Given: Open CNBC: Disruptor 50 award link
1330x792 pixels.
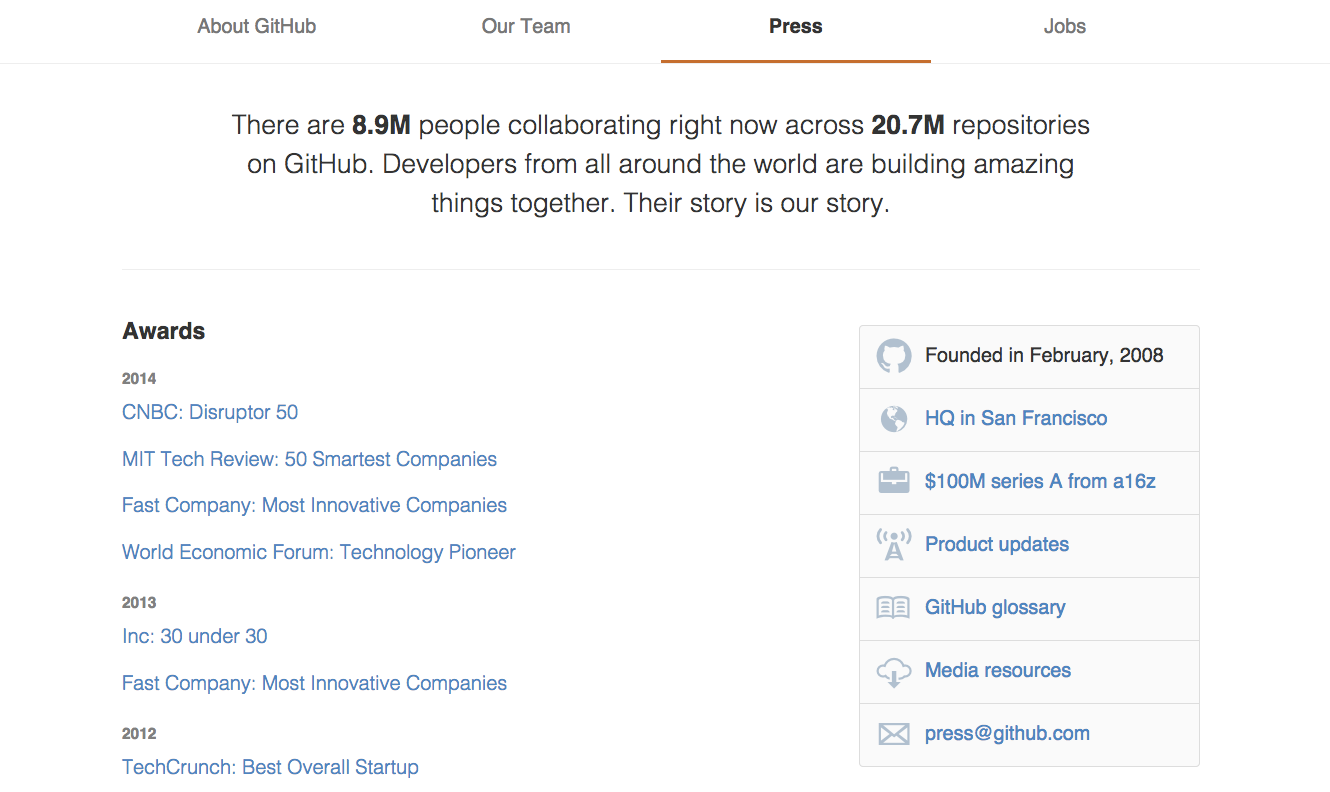Looking at the screenshot, I should pos(210,412).
